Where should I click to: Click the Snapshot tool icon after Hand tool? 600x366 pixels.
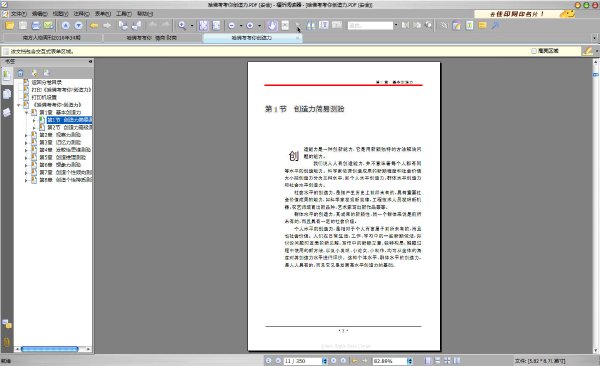click(x=285, y=26)
